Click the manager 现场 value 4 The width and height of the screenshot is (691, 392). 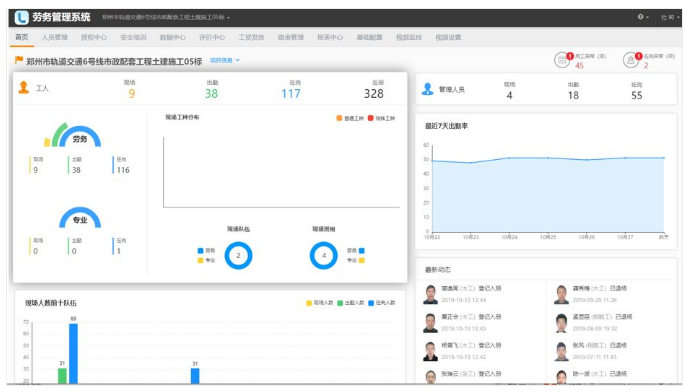(509, 95)
